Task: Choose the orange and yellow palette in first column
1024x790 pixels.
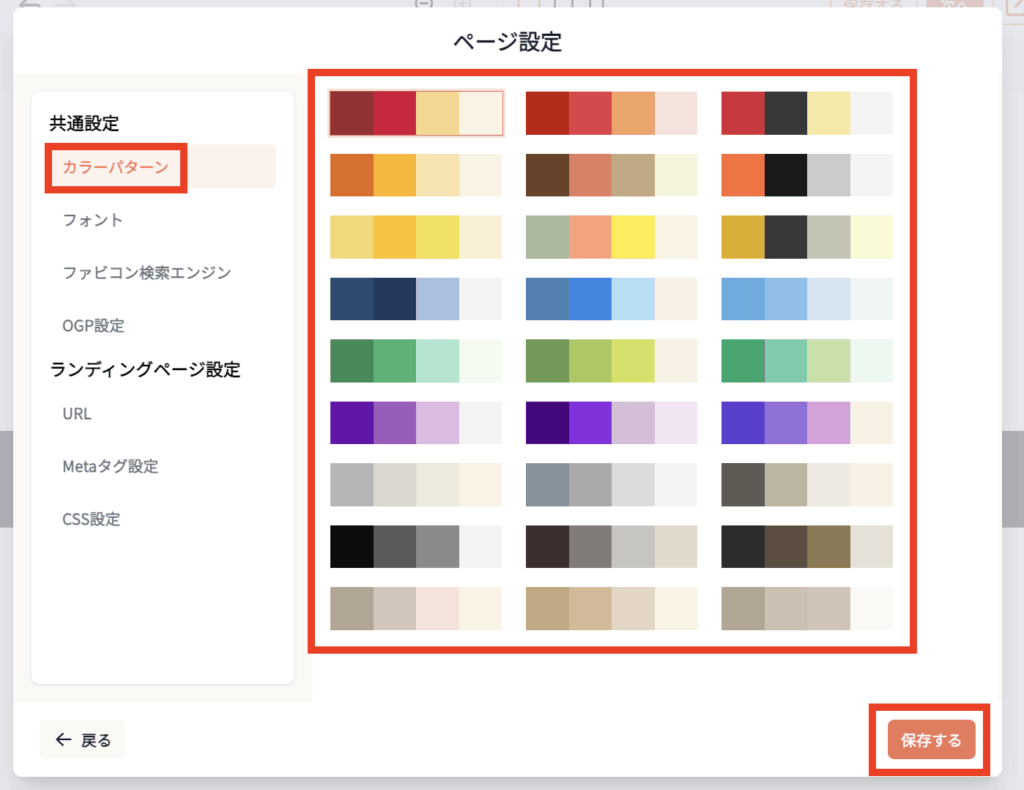Action: tap(416, 175)
